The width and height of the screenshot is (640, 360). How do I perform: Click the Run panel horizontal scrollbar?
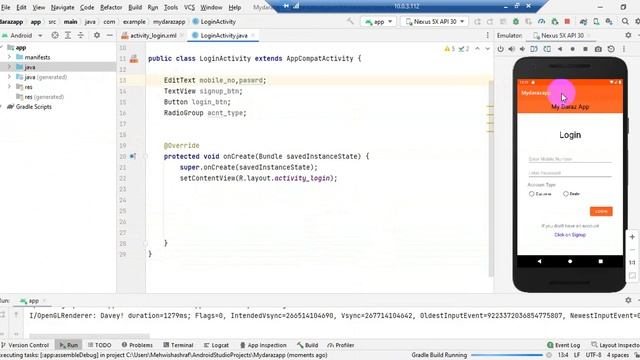pos(89,336)
